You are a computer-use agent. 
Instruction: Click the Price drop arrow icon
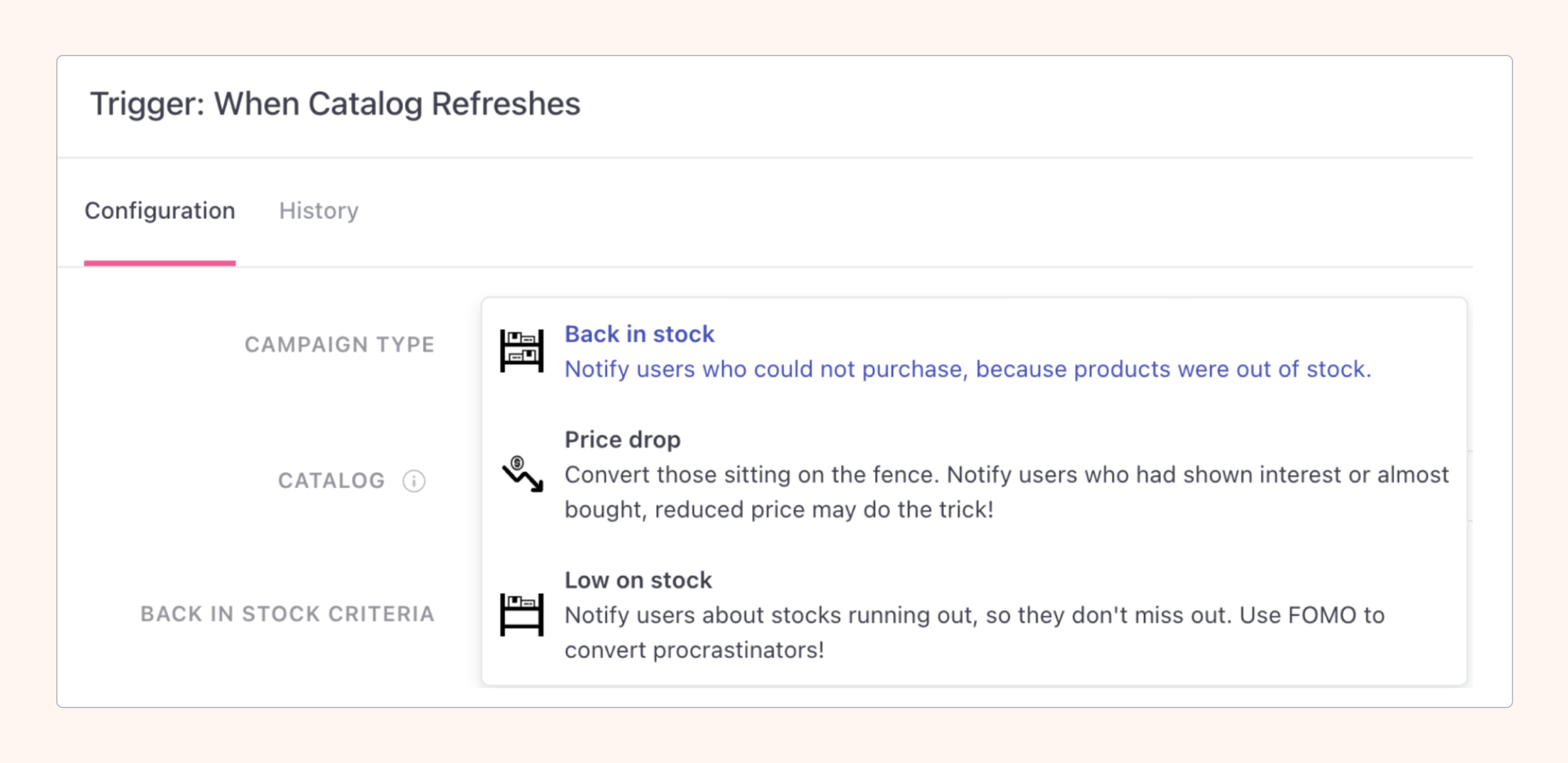pyautogui.click(x=522, y=474)
